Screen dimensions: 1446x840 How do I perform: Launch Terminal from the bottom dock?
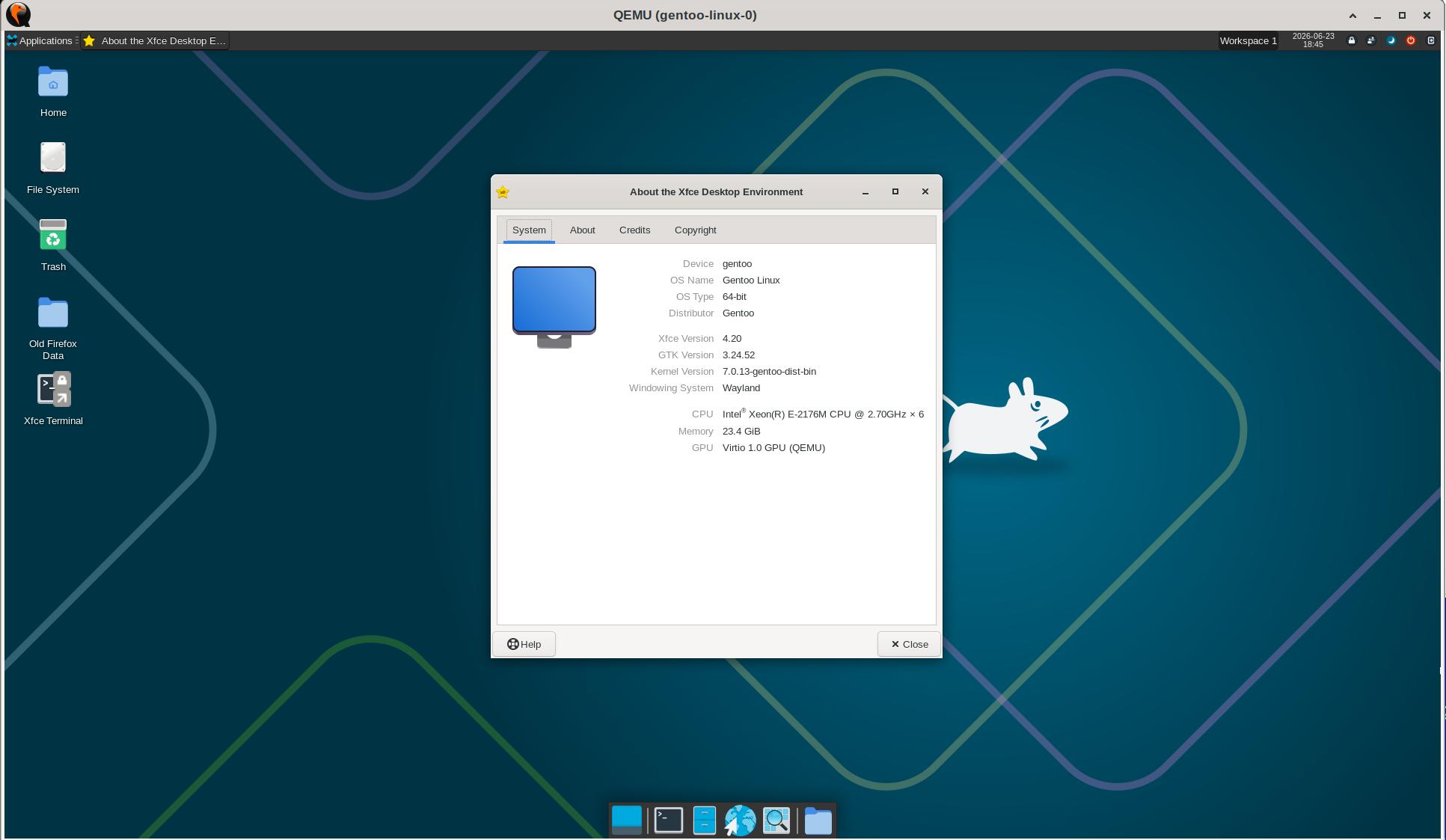click(669, 821)
